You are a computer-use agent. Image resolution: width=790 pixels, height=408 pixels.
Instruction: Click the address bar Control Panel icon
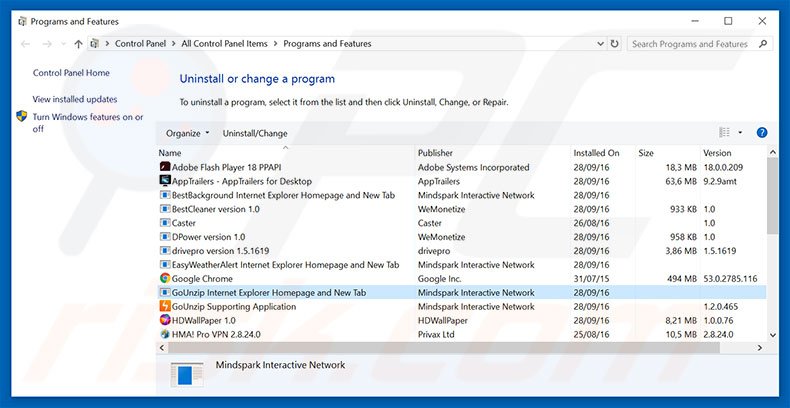(94, 44)
